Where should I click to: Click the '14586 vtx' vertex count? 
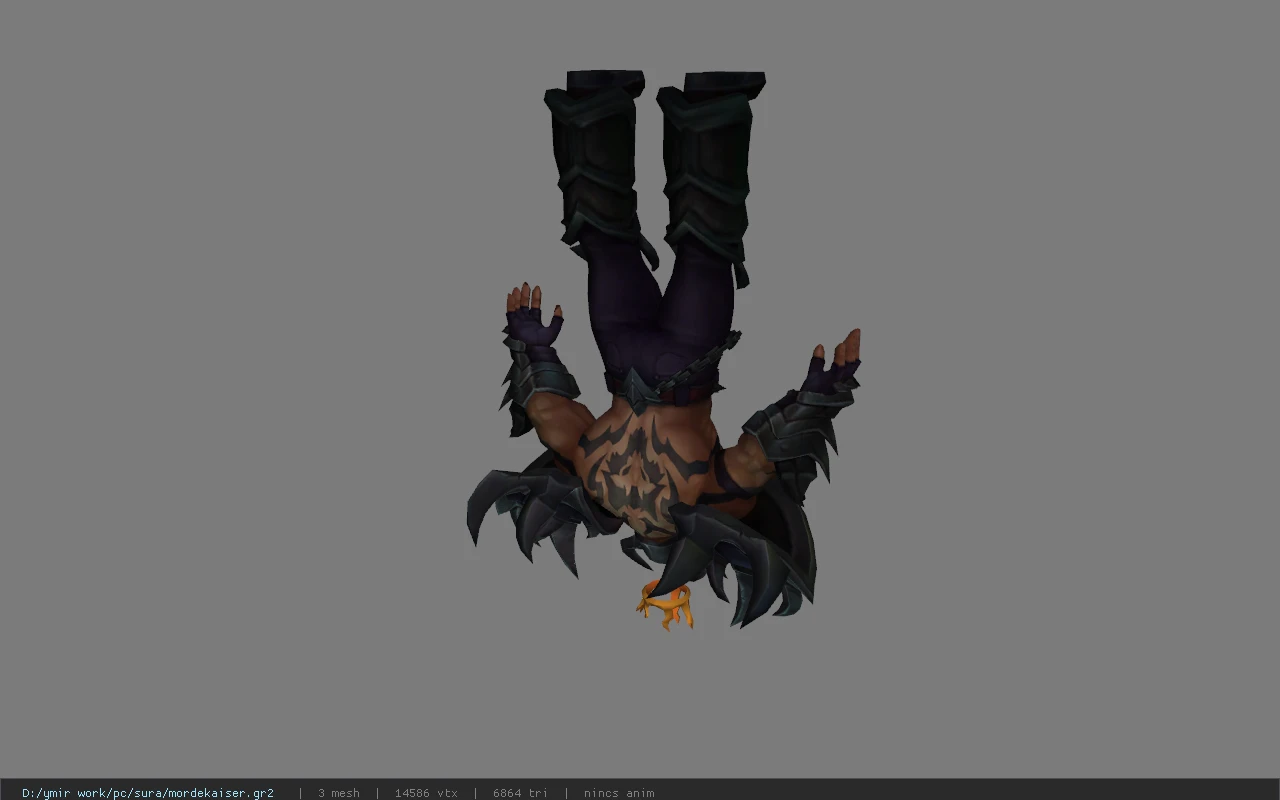pos(426,793)
